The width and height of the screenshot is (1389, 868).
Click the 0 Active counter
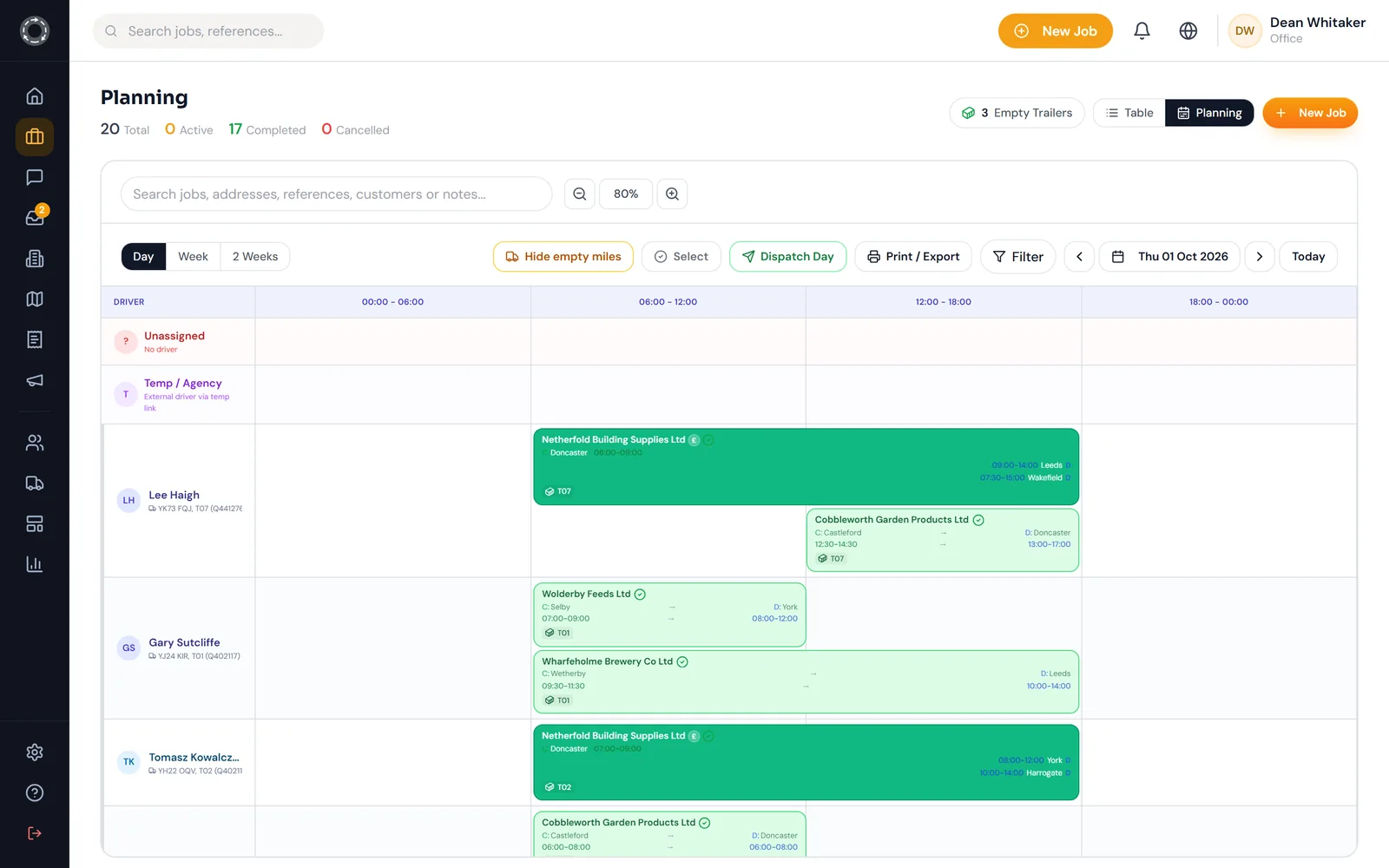pos(188,129)
